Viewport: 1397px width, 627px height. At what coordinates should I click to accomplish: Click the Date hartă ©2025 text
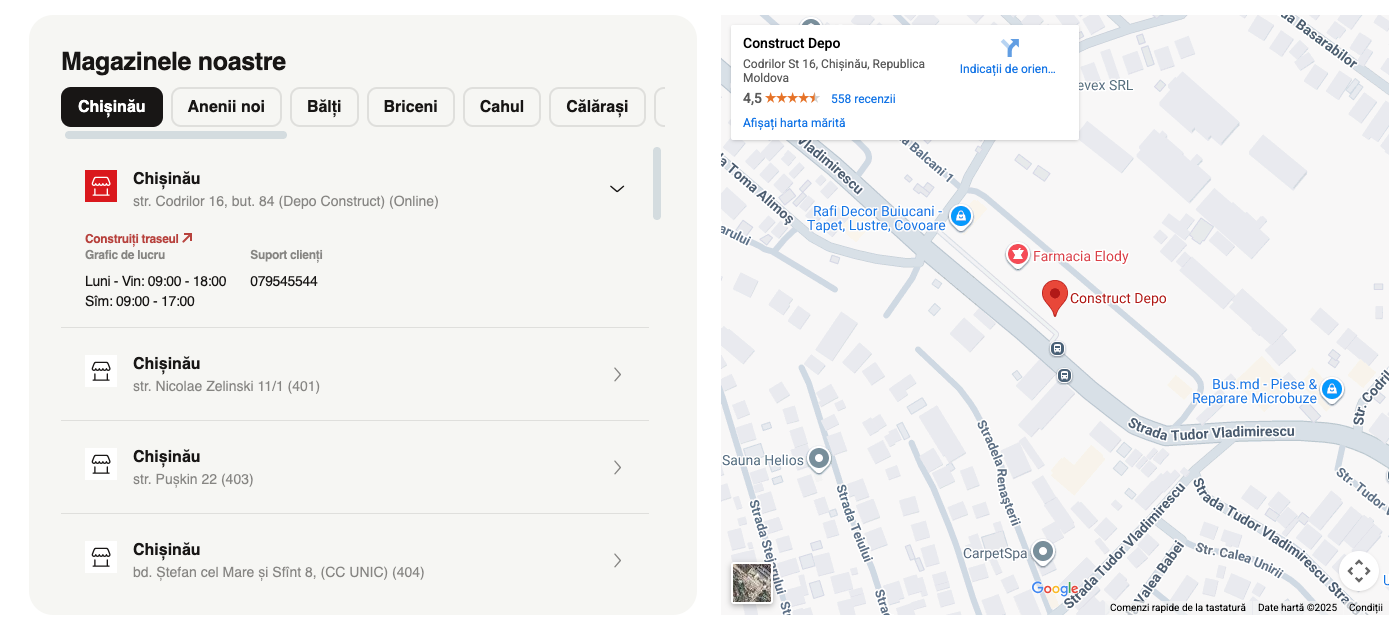click(1297, 608)
